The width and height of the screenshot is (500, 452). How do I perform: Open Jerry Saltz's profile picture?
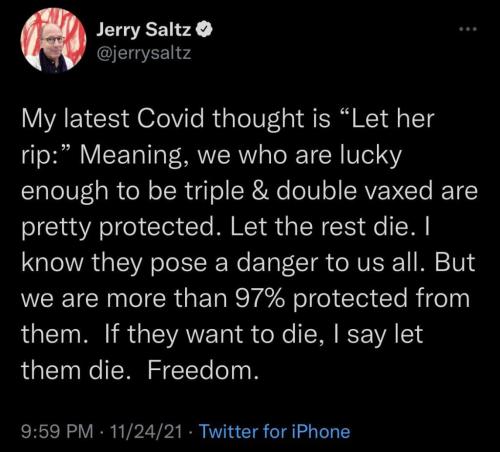53,40
